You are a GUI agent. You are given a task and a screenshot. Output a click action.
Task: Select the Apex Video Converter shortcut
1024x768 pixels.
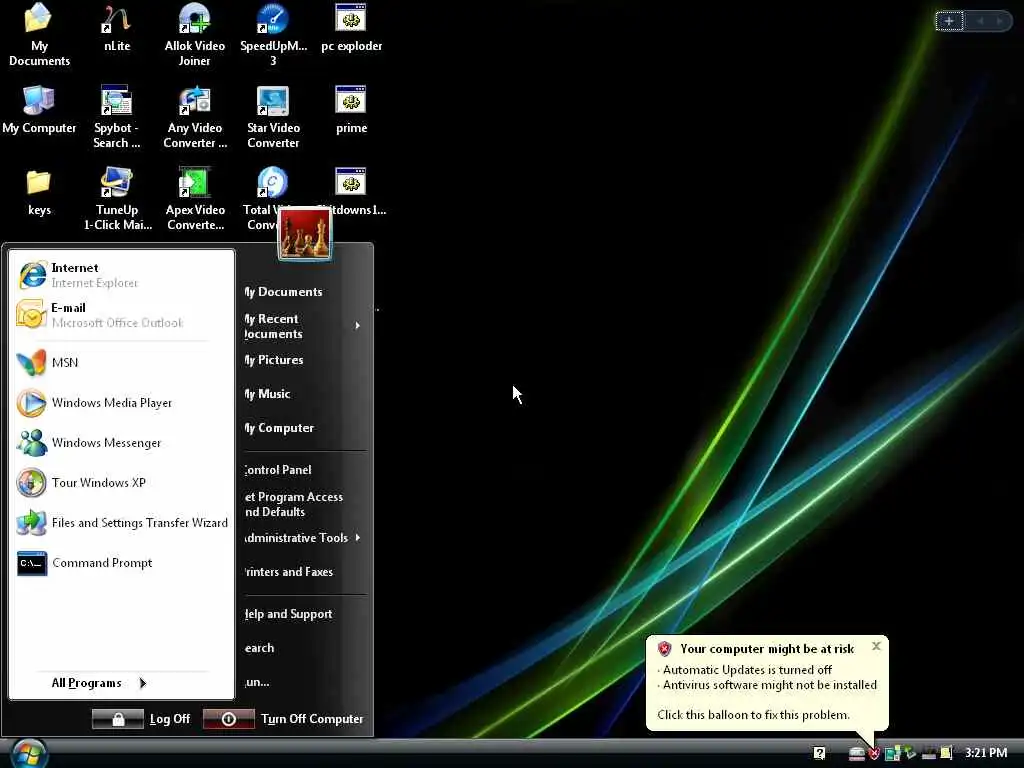tap(195, 199)
